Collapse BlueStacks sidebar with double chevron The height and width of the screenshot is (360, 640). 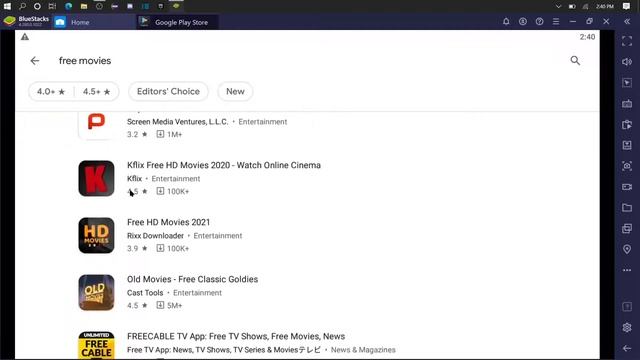627,22
